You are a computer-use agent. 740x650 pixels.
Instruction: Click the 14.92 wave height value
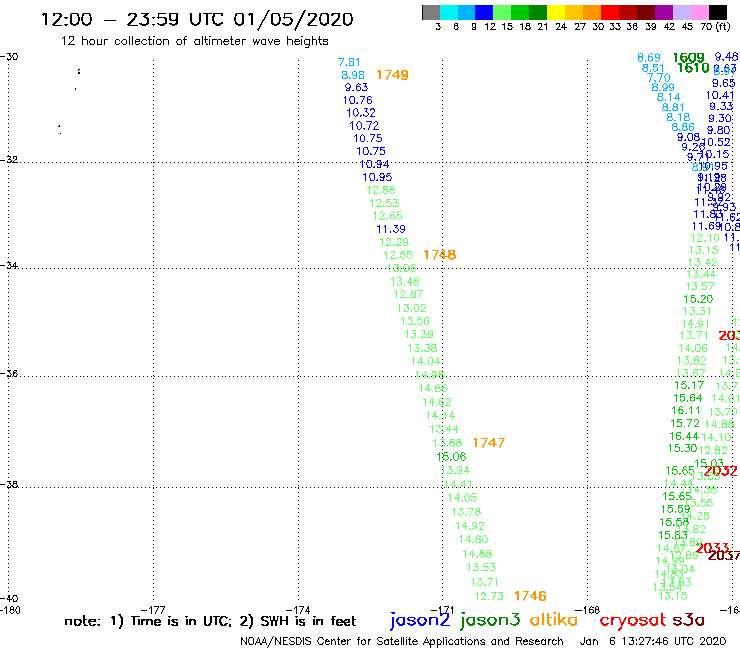[x=470, y=526]
